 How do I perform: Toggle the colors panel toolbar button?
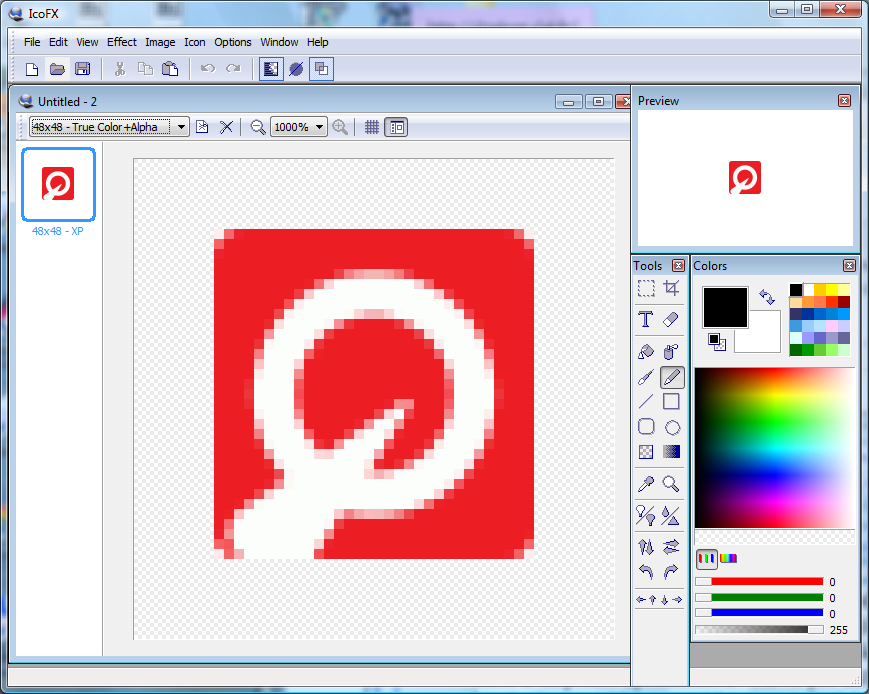click(x=297, y=69)
